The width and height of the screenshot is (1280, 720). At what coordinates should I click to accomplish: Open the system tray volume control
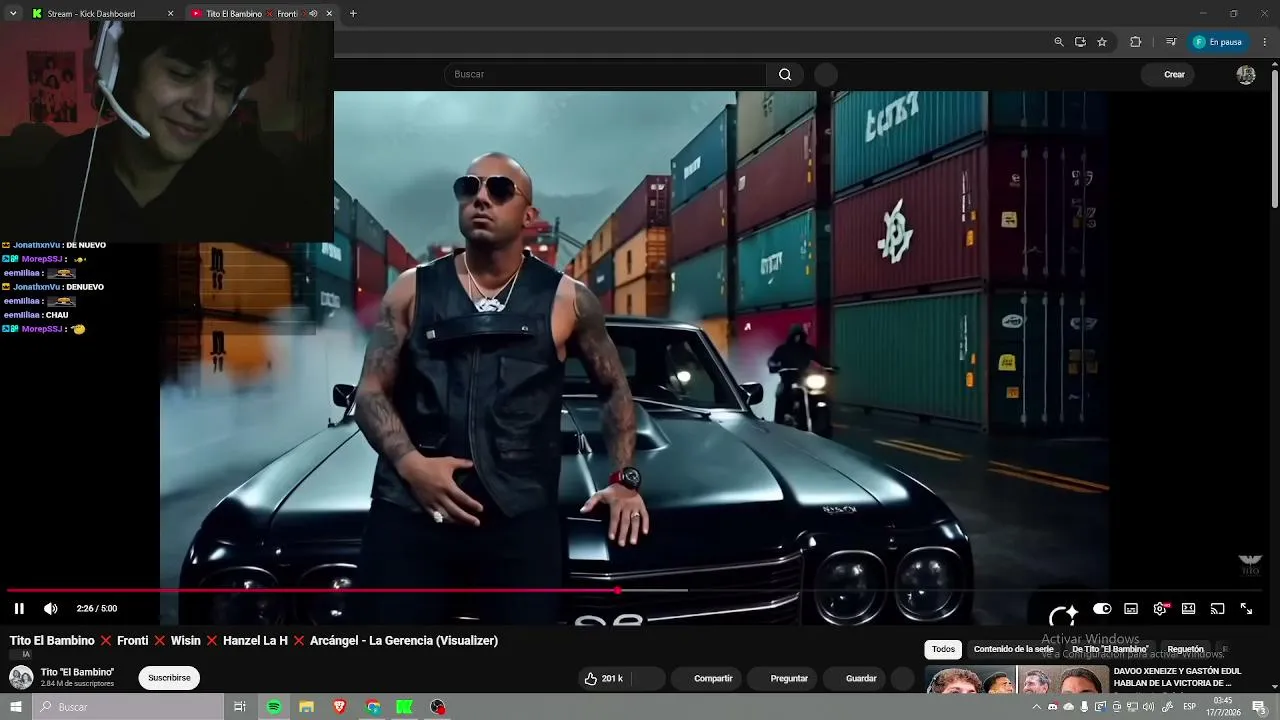pyautogui.click(x=1150, y=707)
